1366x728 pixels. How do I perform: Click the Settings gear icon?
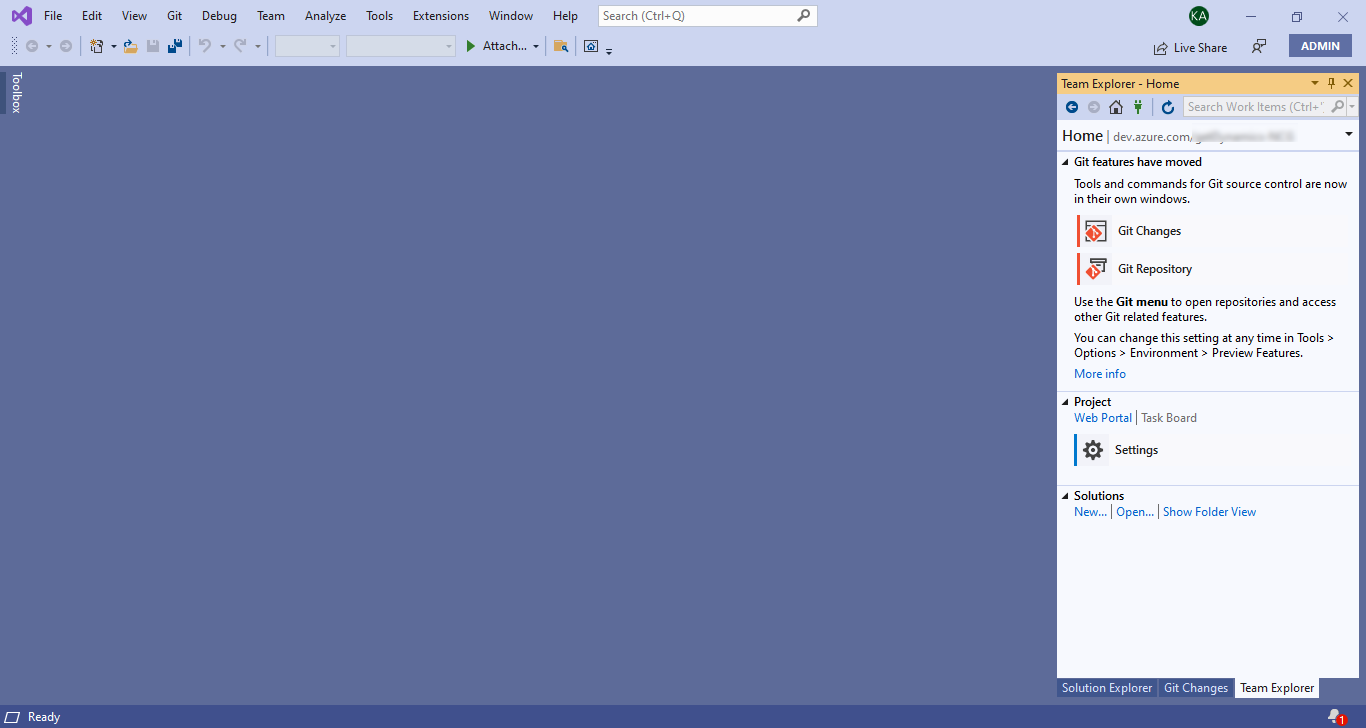[x=1093, y=450]
